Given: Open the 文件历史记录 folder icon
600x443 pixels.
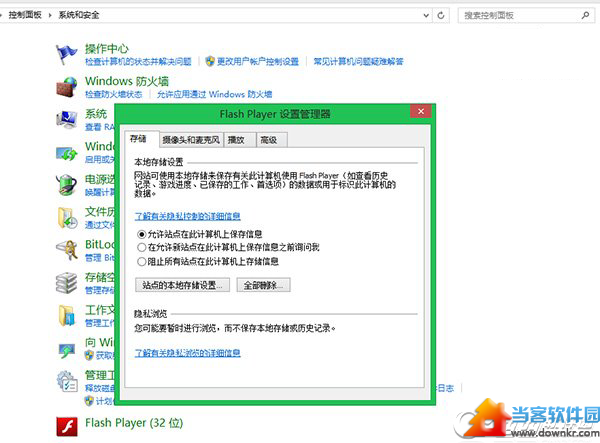Looking at the screenshot, I should tap(67, 218).
